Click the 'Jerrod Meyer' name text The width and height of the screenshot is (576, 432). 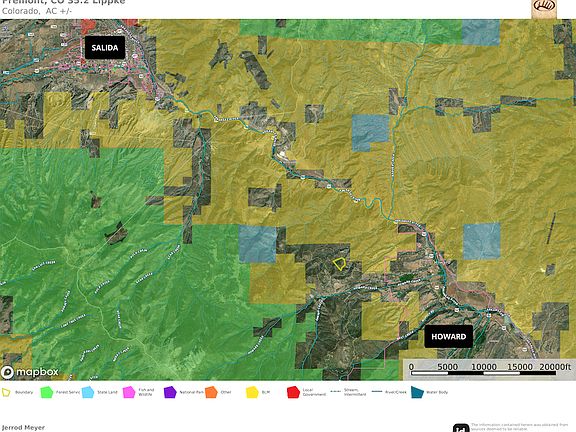point(23,428)
